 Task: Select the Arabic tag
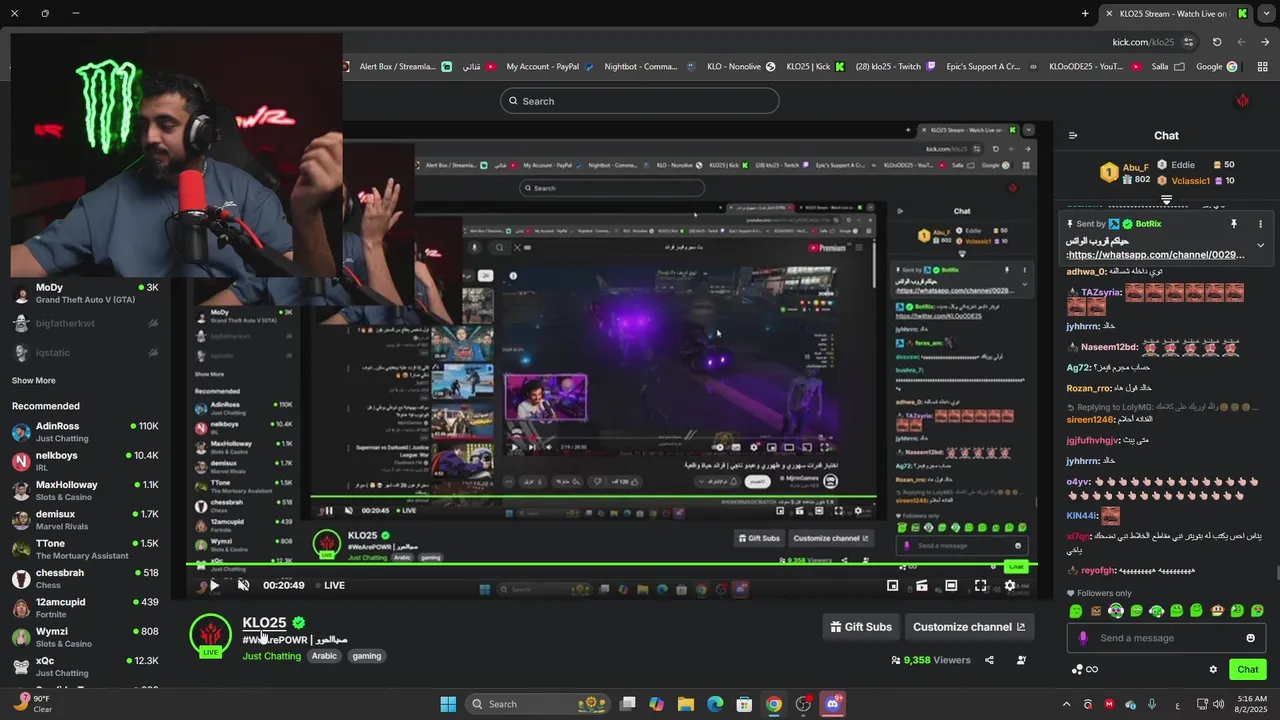(324, 656)
